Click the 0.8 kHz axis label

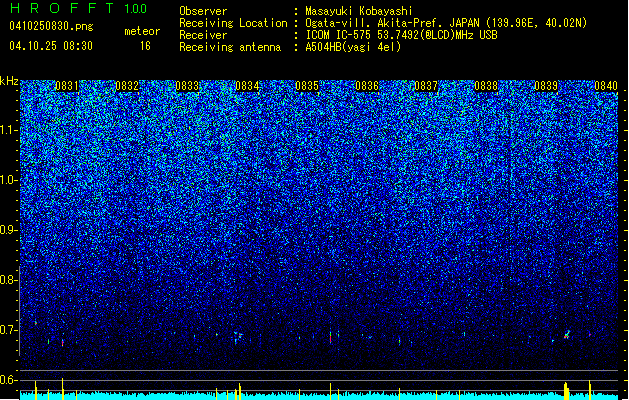point(8,280)
